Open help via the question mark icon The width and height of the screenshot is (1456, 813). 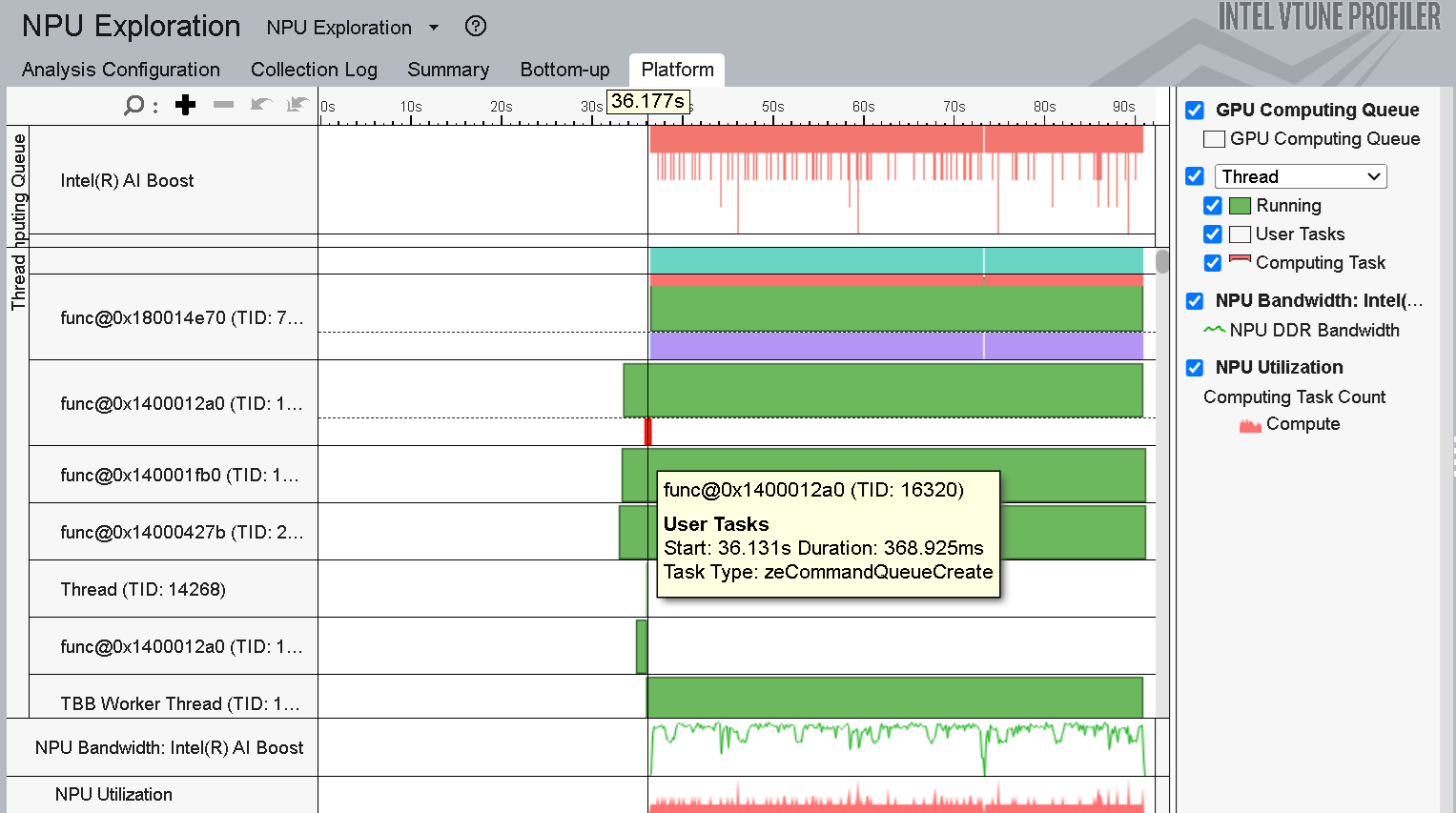476,27
